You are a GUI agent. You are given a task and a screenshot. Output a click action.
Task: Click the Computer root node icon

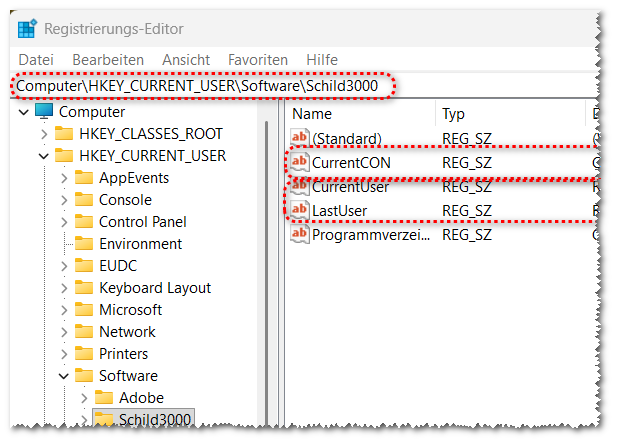click(45, 112)
